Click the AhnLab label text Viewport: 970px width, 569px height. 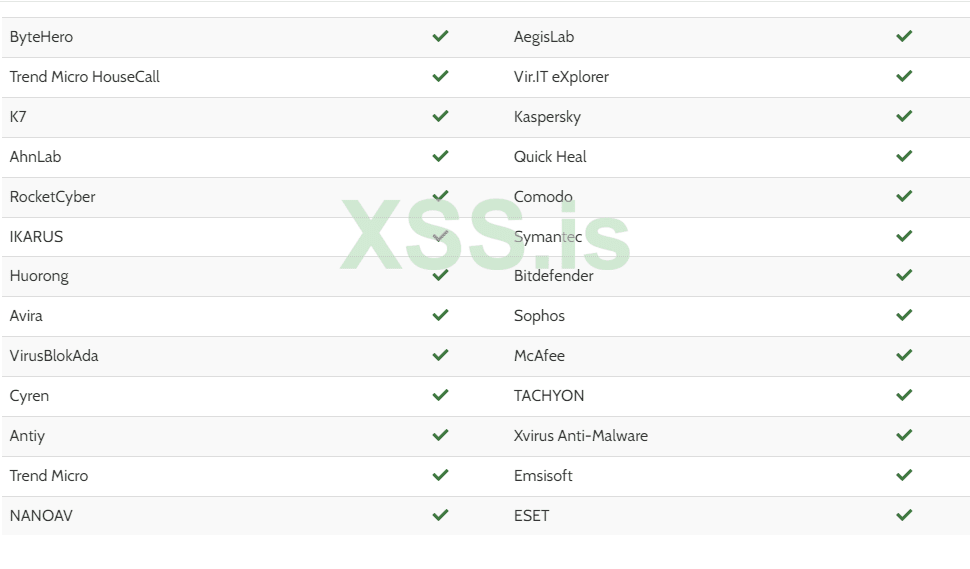pos(36,157)
